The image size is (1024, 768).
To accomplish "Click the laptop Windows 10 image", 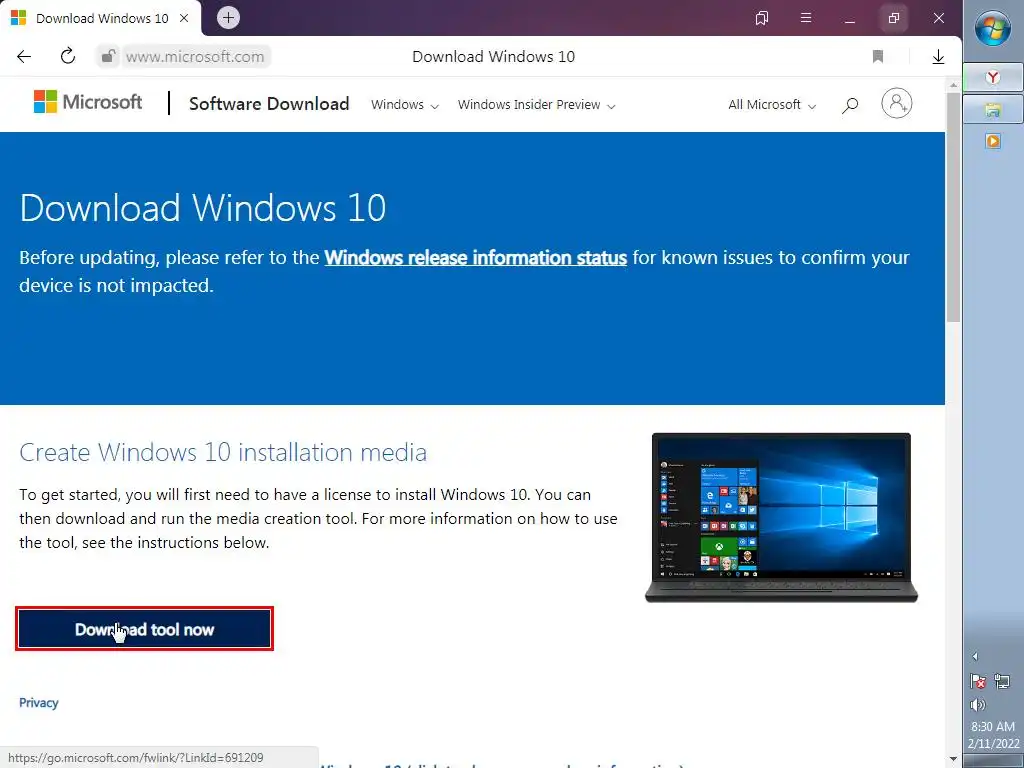I will point(781,517).
